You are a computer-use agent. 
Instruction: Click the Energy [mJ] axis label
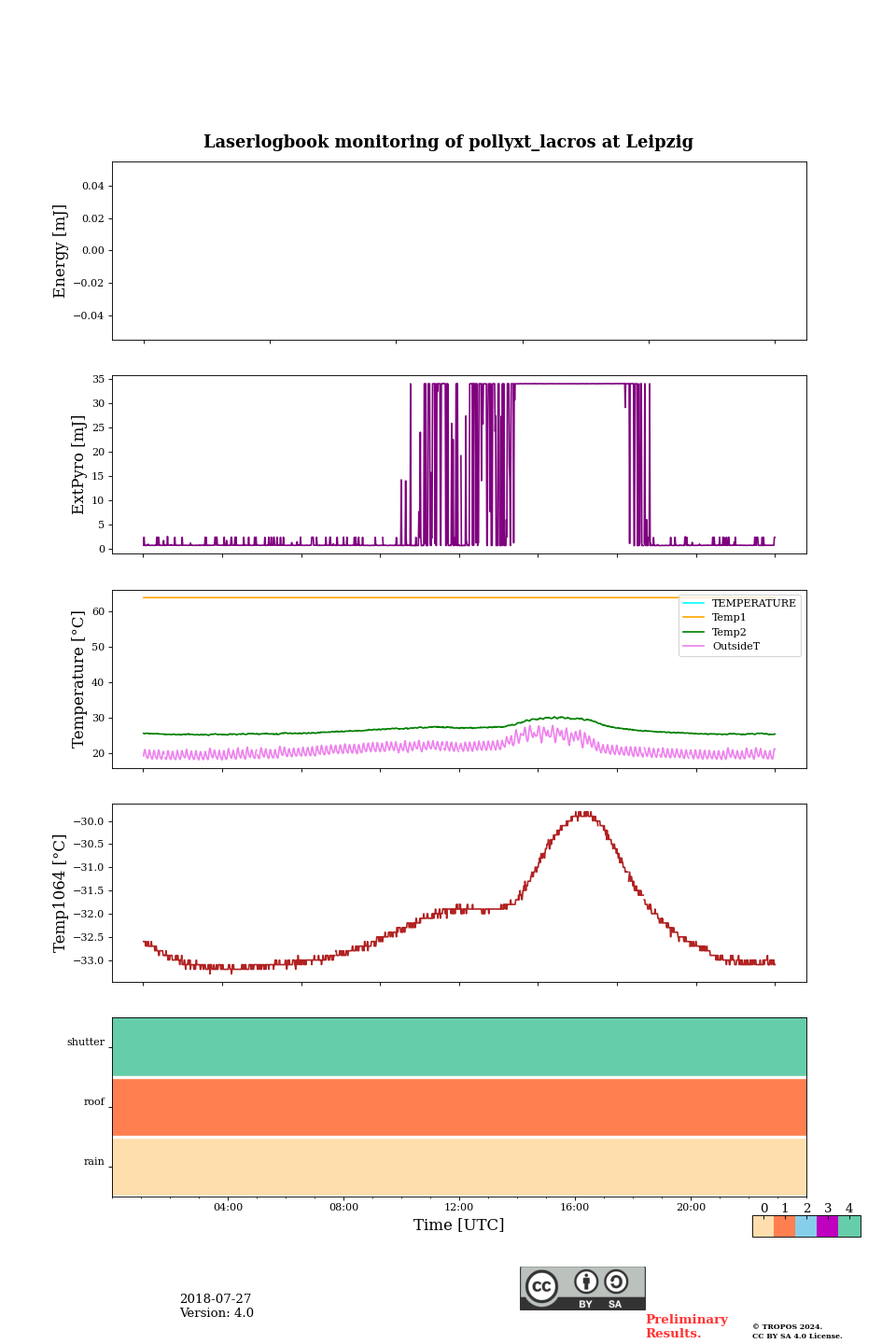61,251
